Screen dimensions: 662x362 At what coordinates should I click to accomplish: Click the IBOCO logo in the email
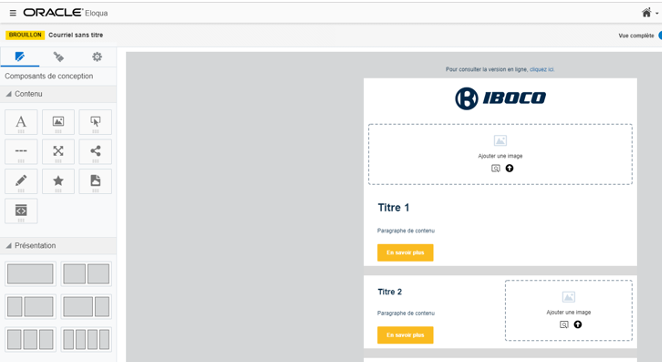(x=500, y=98)
